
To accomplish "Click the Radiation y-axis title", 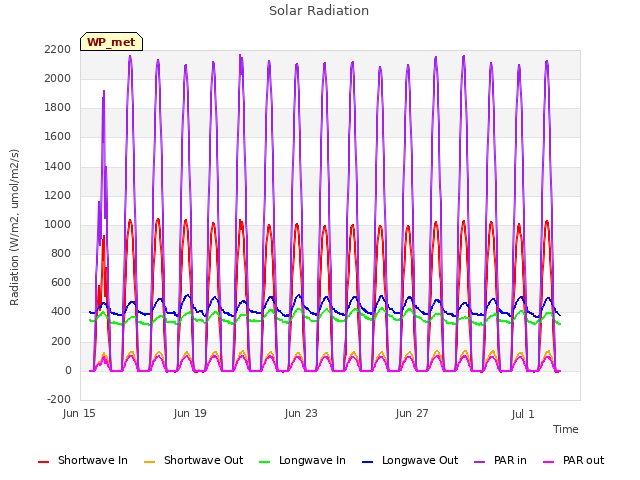I will 14,227.
